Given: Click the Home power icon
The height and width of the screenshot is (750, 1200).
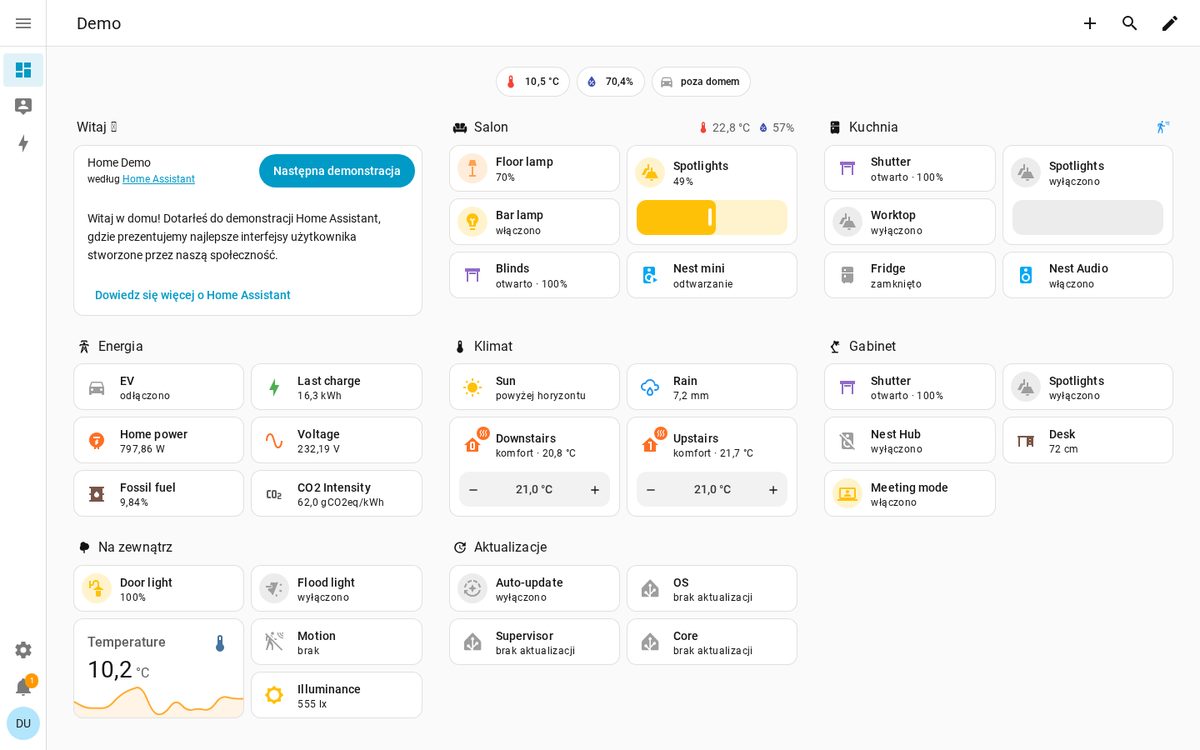Looking at the screenshot, I should [x=97, y=441].
